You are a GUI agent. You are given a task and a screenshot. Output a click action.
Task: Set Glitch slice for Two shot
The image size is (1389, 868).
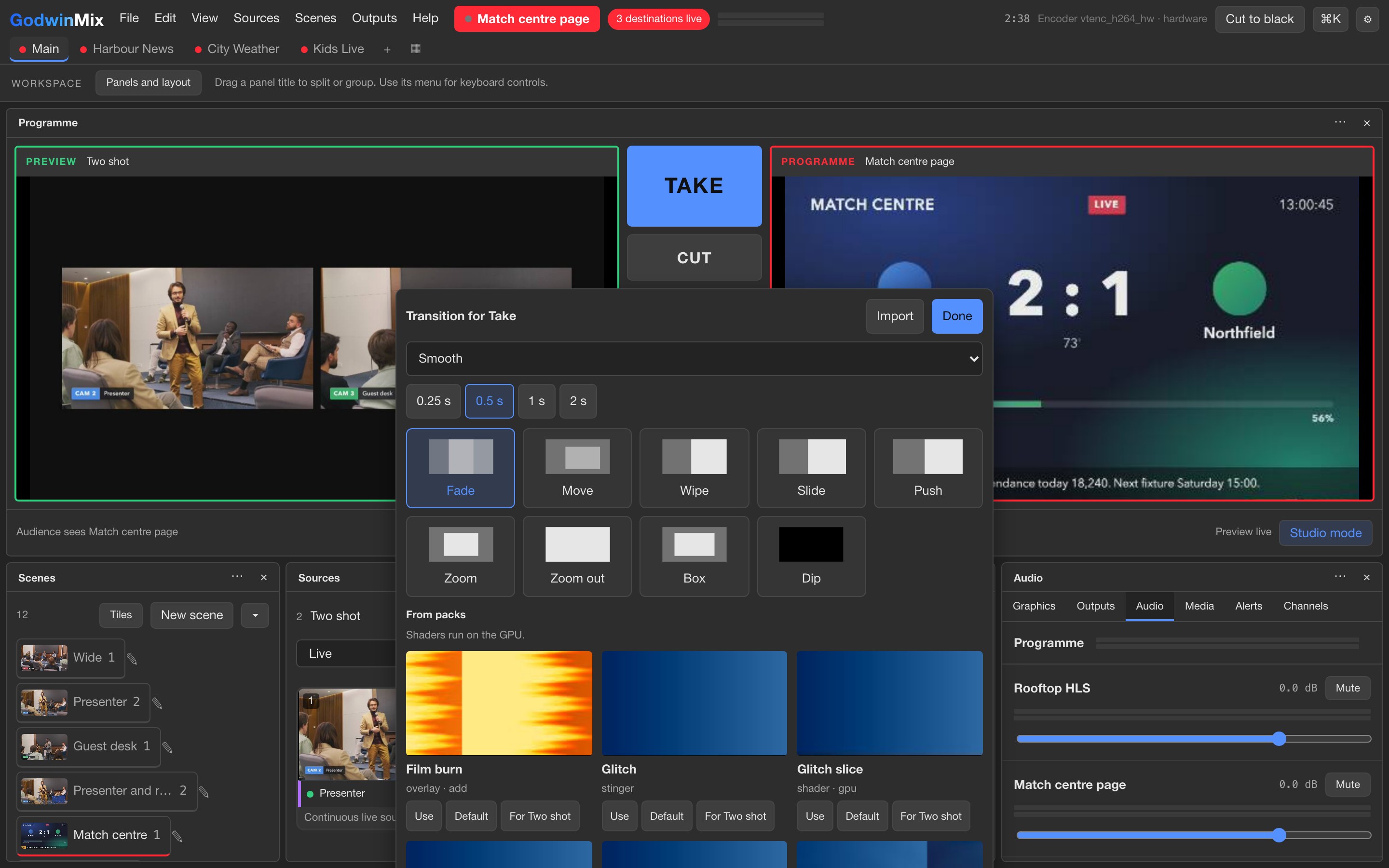pos(930,816)
